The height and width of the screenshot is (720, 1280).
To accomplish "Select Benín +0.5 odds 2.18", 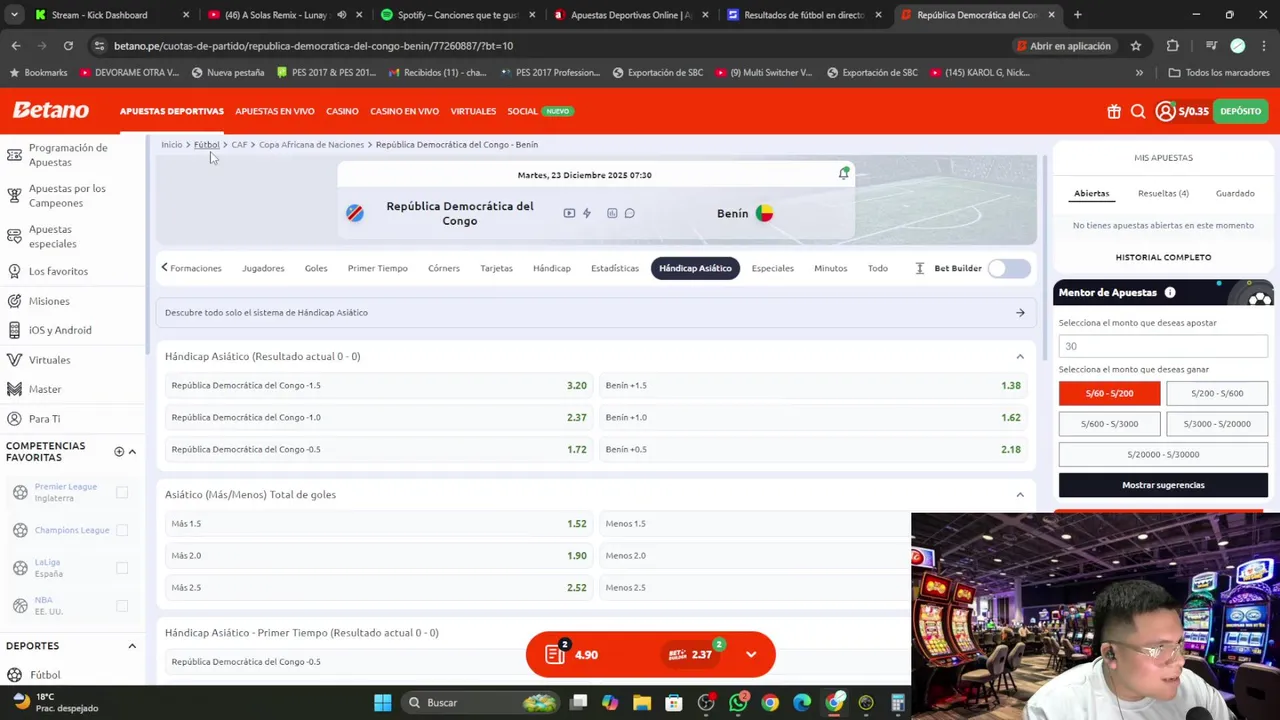I will point(813,449).
